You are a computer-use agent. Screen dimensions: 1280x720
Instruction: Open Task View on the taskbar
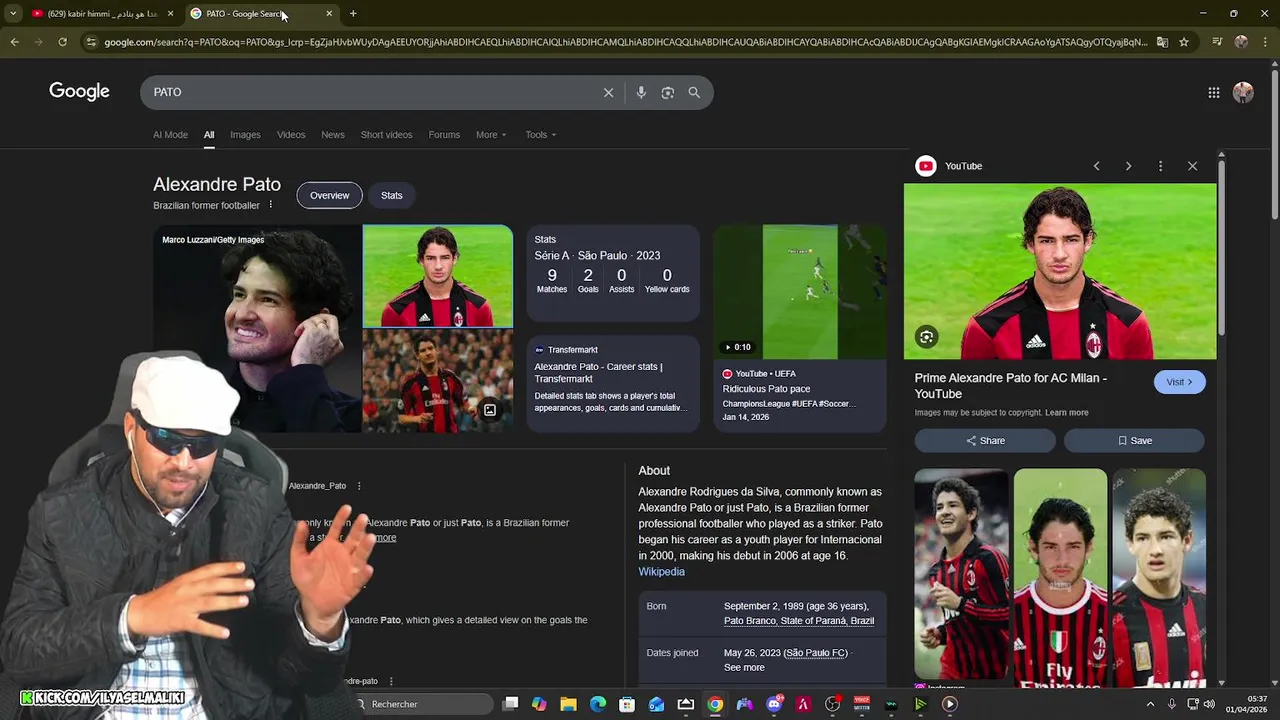510,704
